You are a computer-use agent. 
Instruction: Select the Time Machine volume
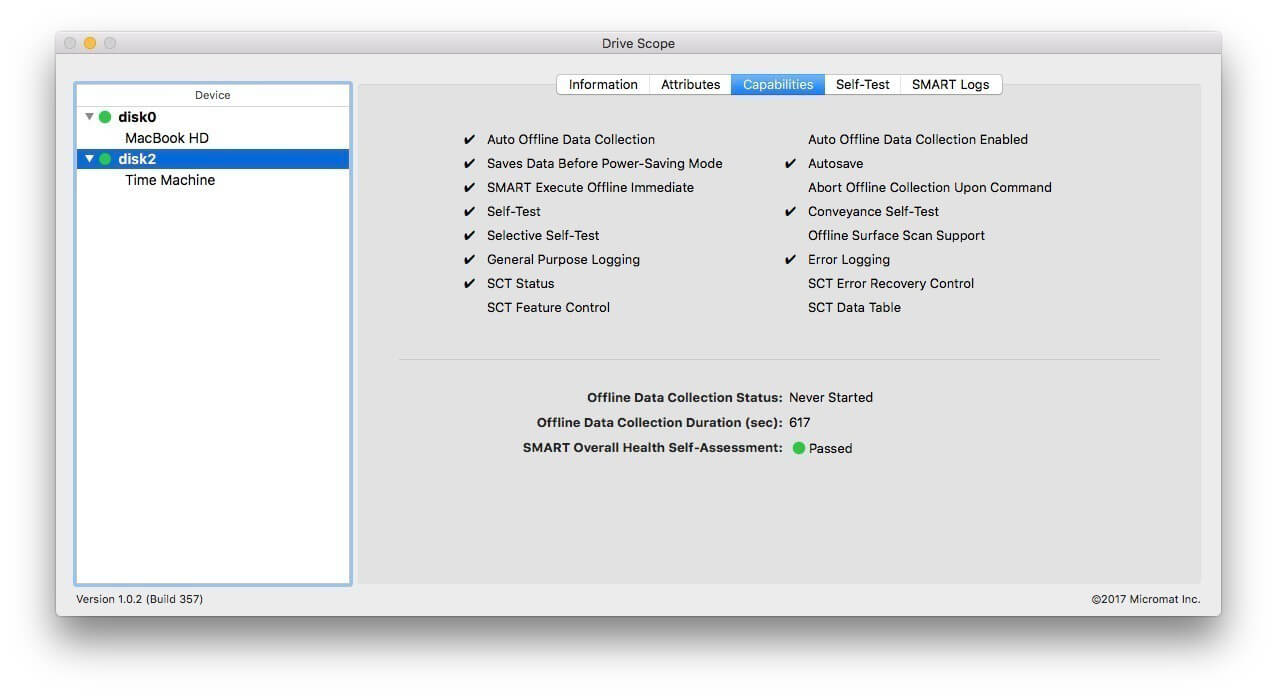170,180
